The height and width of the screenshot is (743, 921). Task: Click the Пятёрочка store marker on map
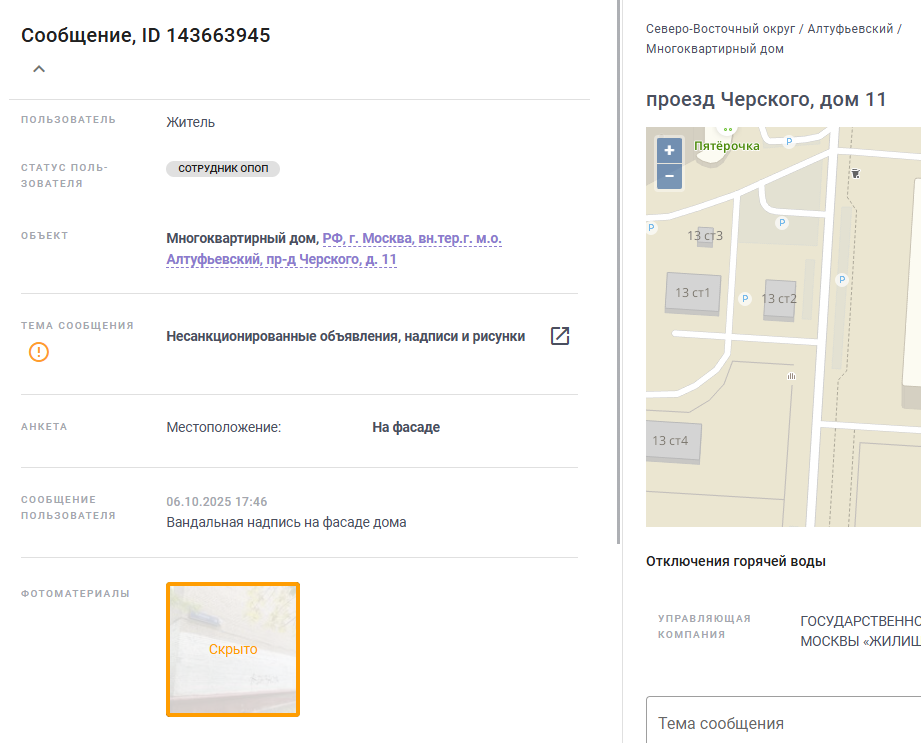point(727,146)
